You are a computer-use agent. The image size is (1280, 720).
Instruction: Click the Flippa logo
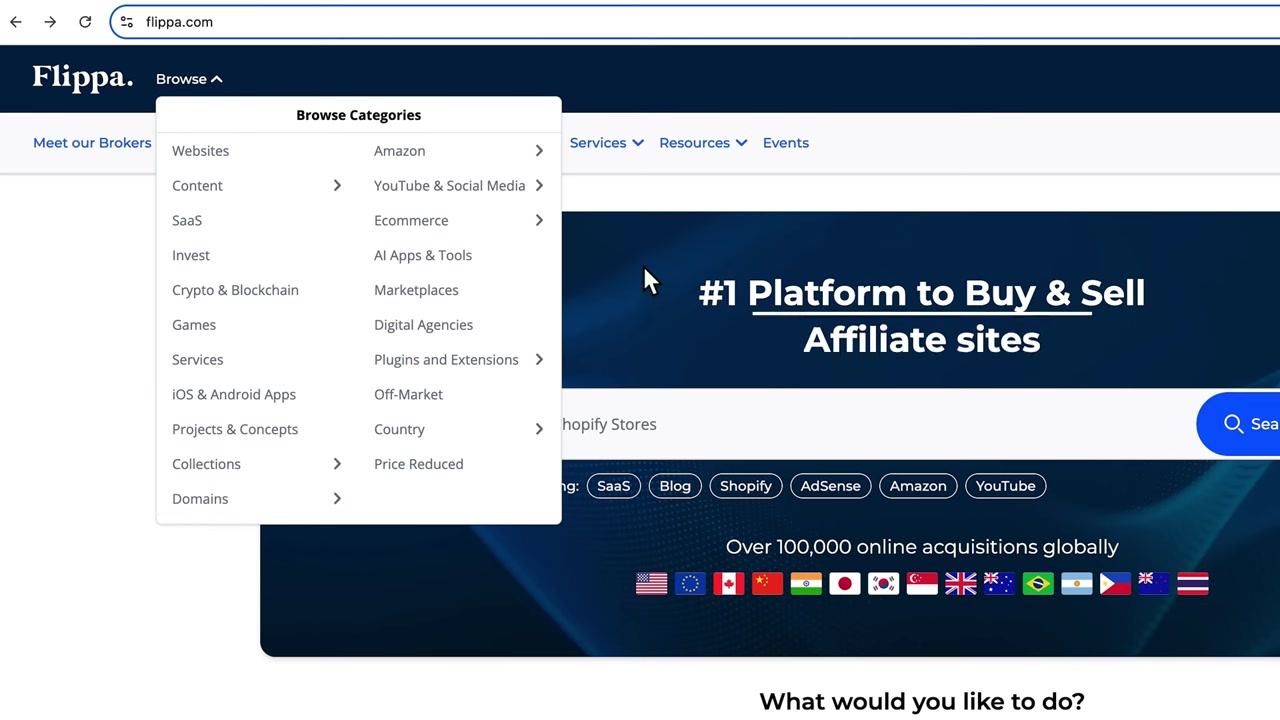[82, 77]
